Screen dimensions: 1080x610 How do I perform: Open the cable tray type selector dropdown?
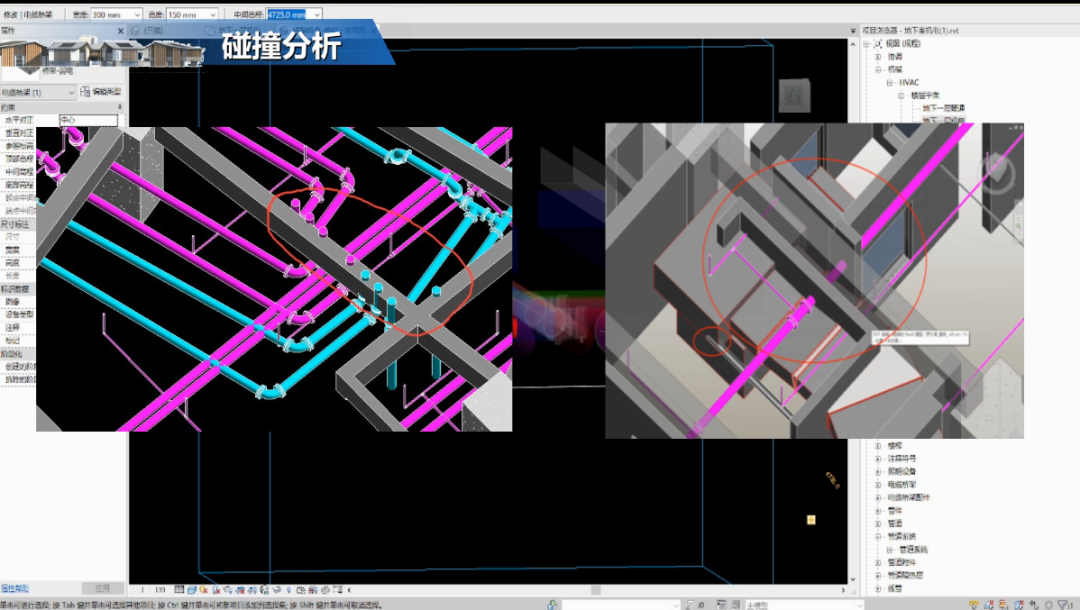coord(70,92)
